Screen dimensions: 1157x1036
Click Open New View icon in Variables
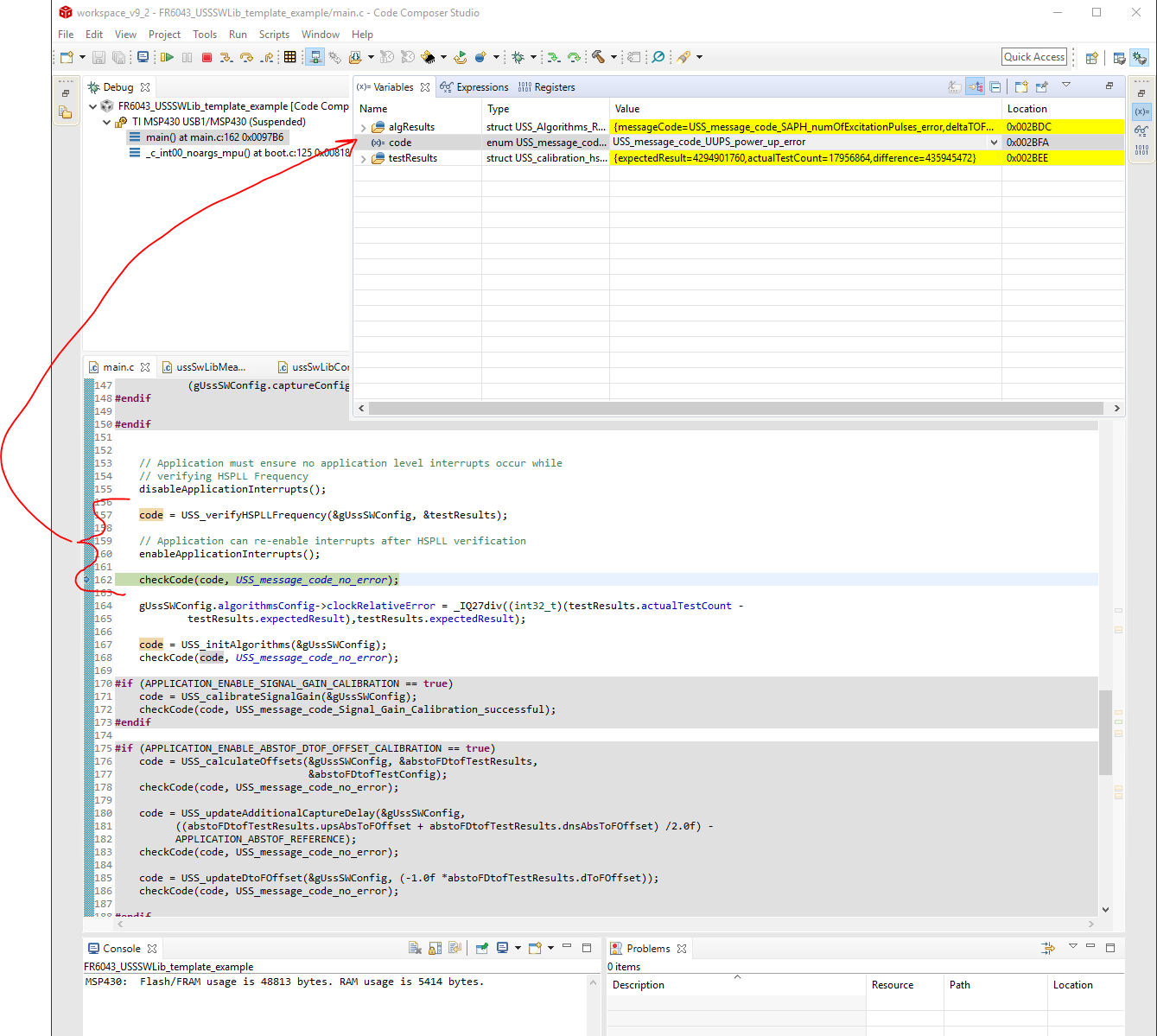tap(1021, 86)
